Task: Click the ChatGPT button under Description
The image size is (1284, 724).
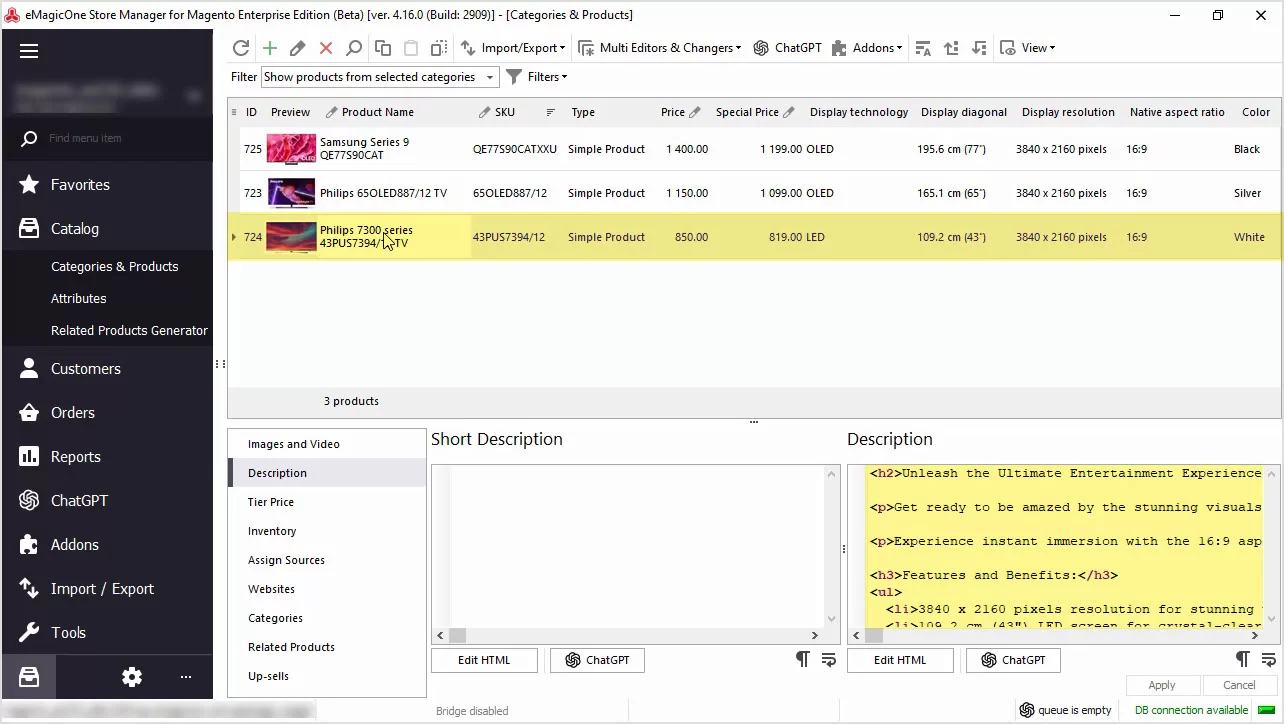Action: pos(1013,660)
